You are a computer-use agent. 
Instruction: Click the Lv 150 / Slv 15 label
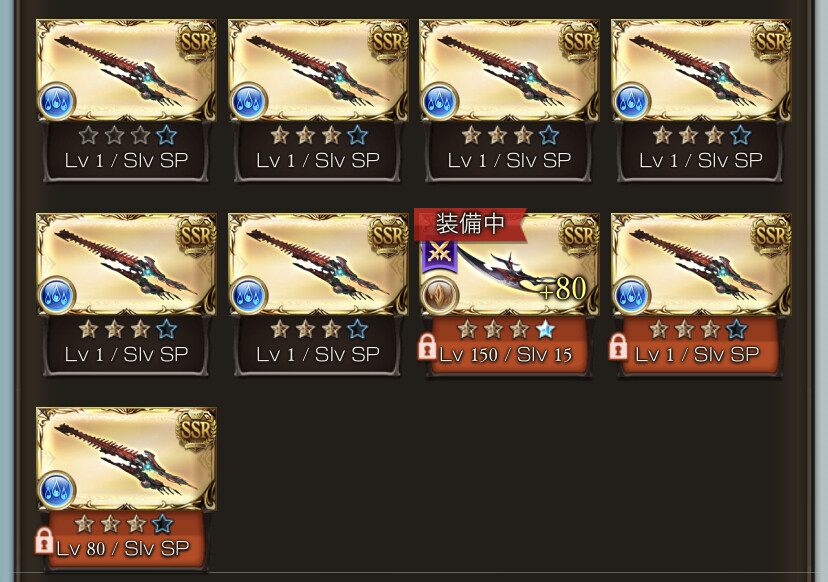tap(505, 355)
